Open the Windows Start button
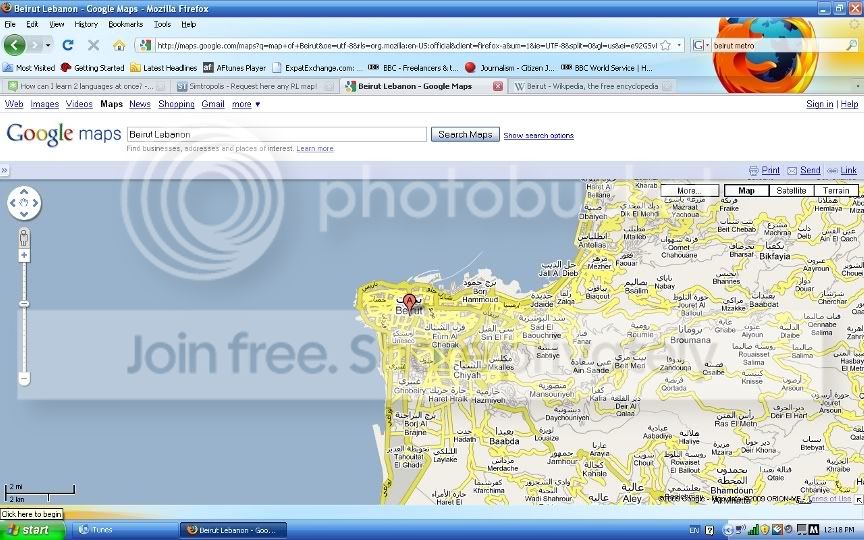The width and height of the screenshot is (864, 540). [32, 530]
